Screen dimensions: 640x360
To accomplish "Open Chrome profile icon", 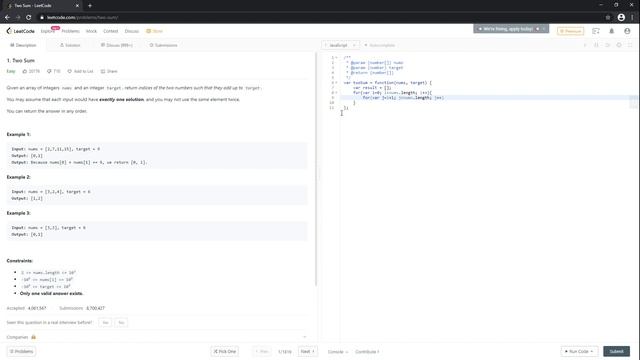I will [x=621, y=18].
